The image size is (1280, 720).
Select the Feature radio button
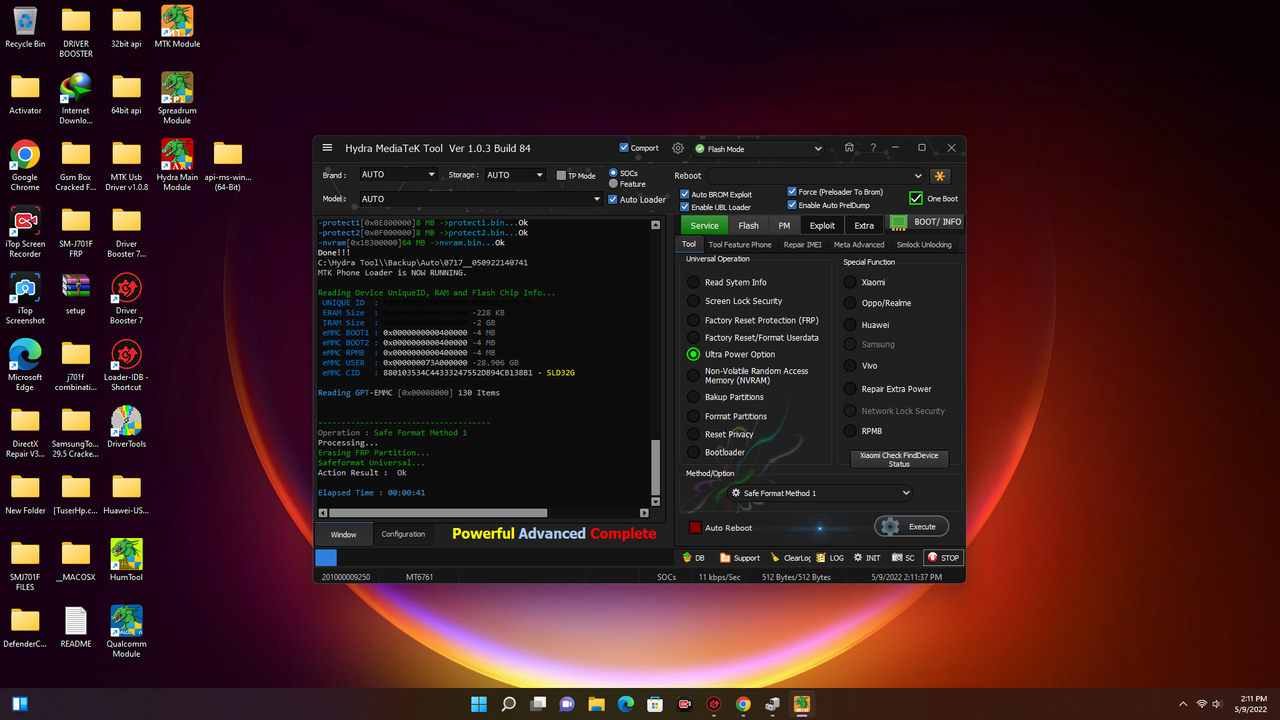click(x=613, y=184)
